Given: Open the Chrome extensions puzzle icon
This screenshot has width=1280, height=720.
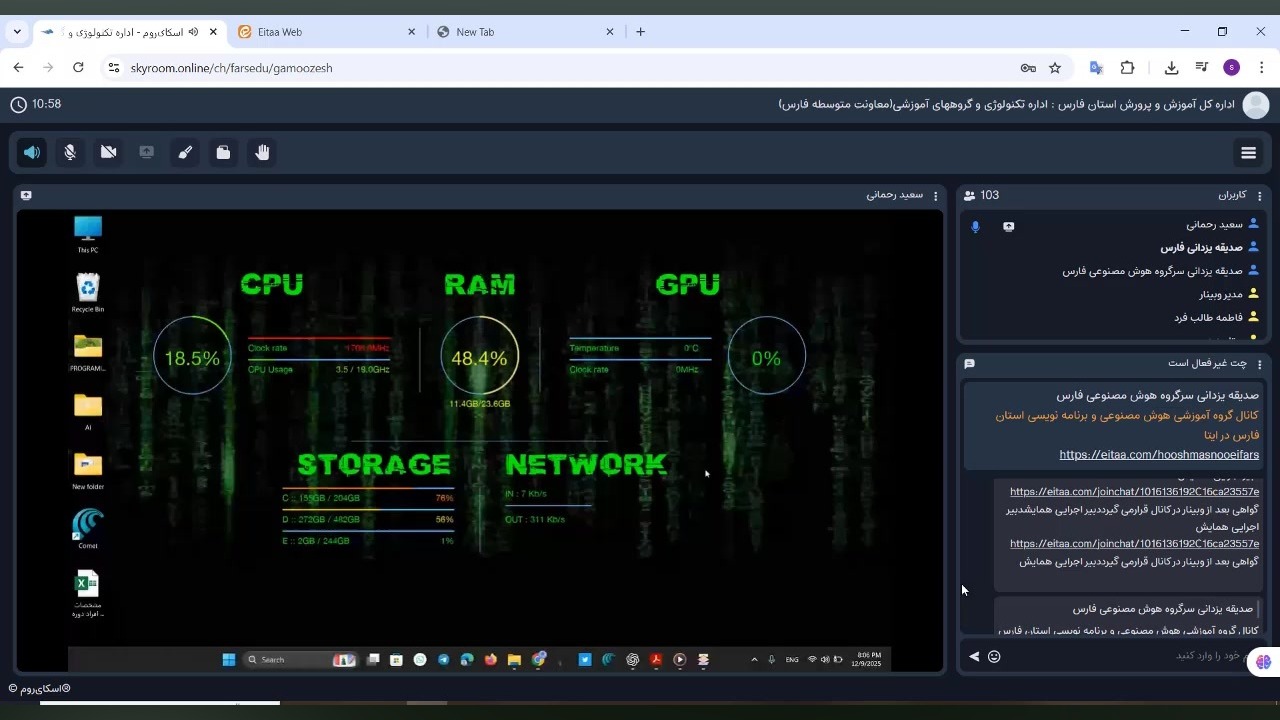Looking at the screenshot, I should (1127, 68).
